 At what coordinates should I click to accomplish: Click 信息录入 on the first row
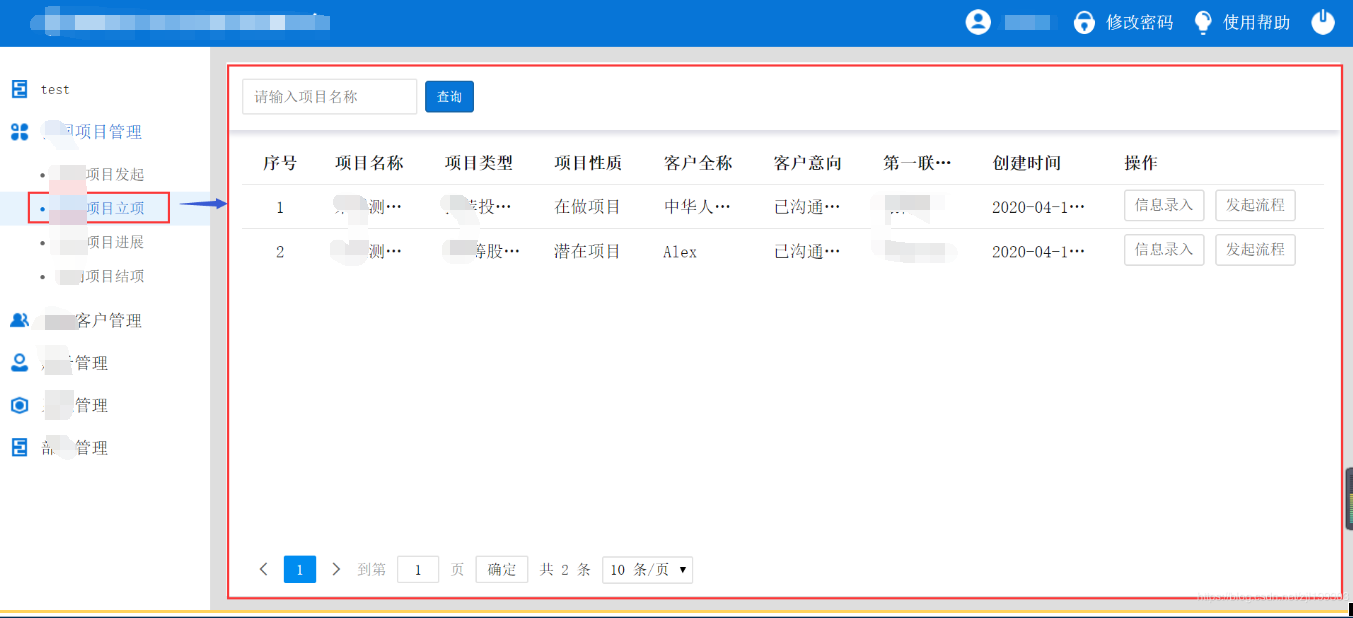coord(1163,204)
